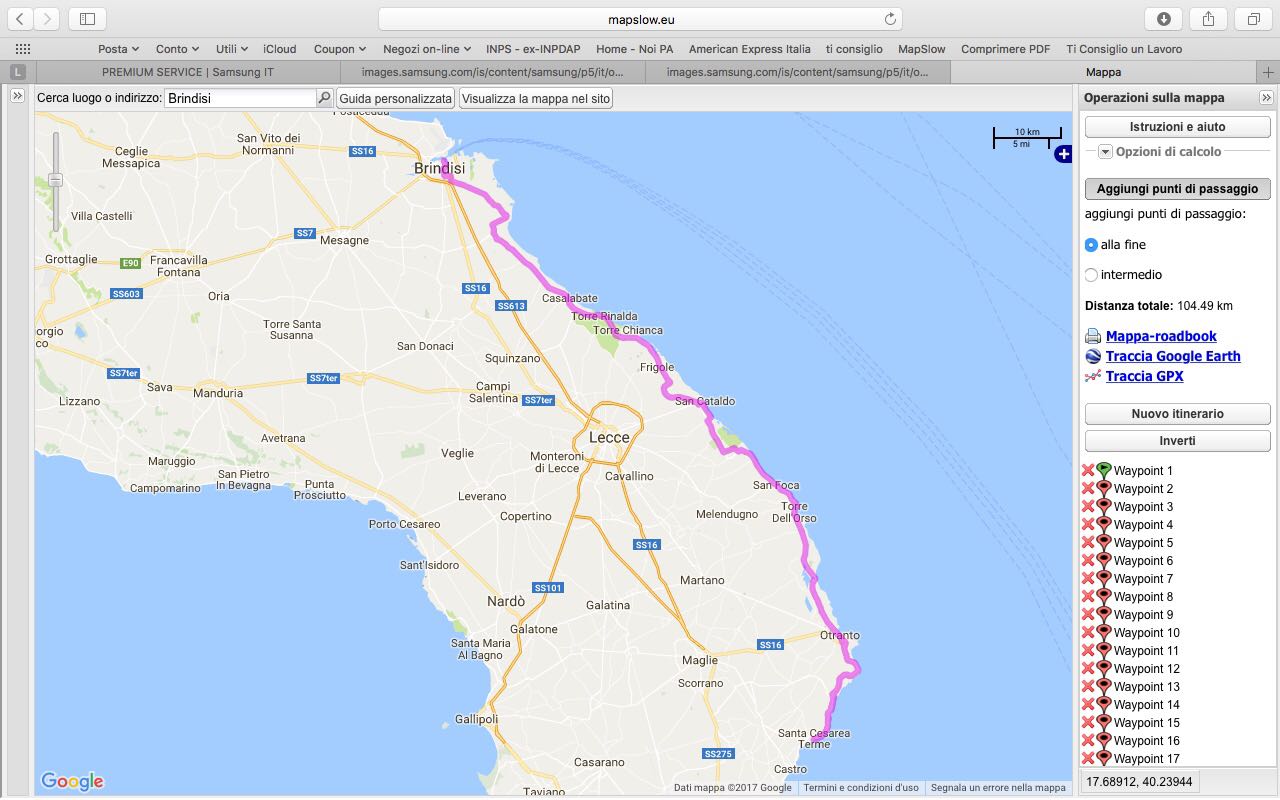
Task: Open Termini e condizioni d'uso link
Action: coord(861,788)
